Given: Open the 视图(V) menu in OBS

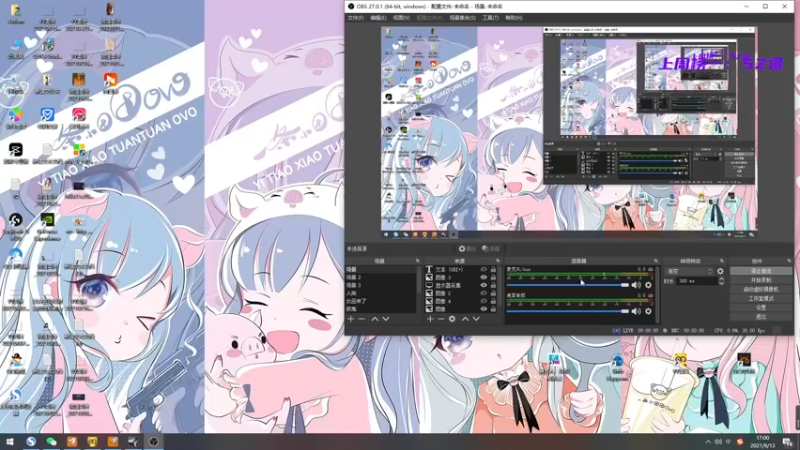Looking at the screenshot, I should click(x=402, y=18).
